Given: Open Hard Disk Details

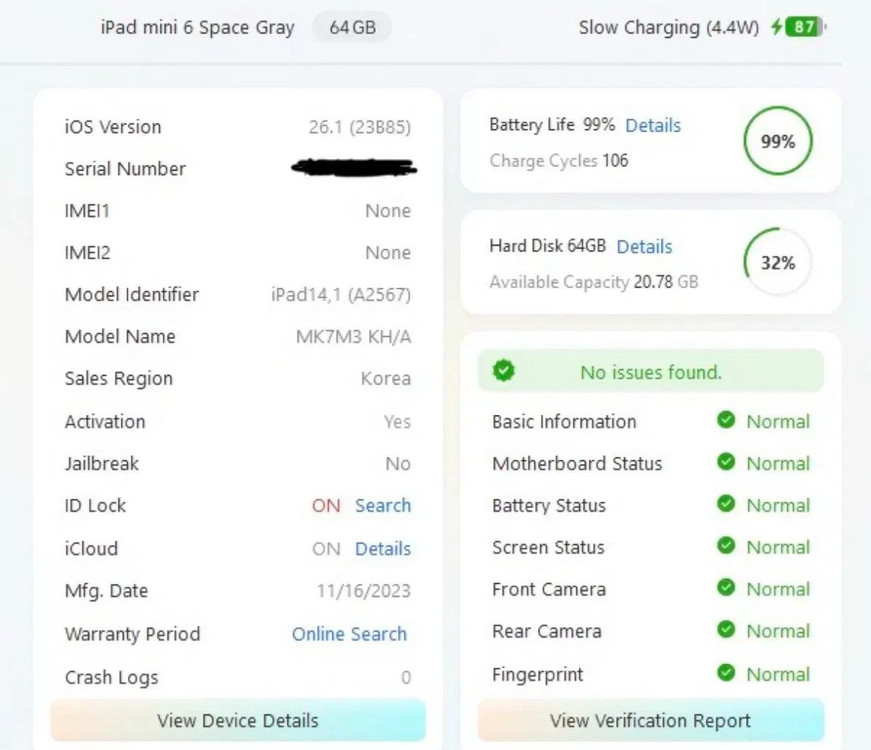Looking at the screenshot, I should 644,246.
